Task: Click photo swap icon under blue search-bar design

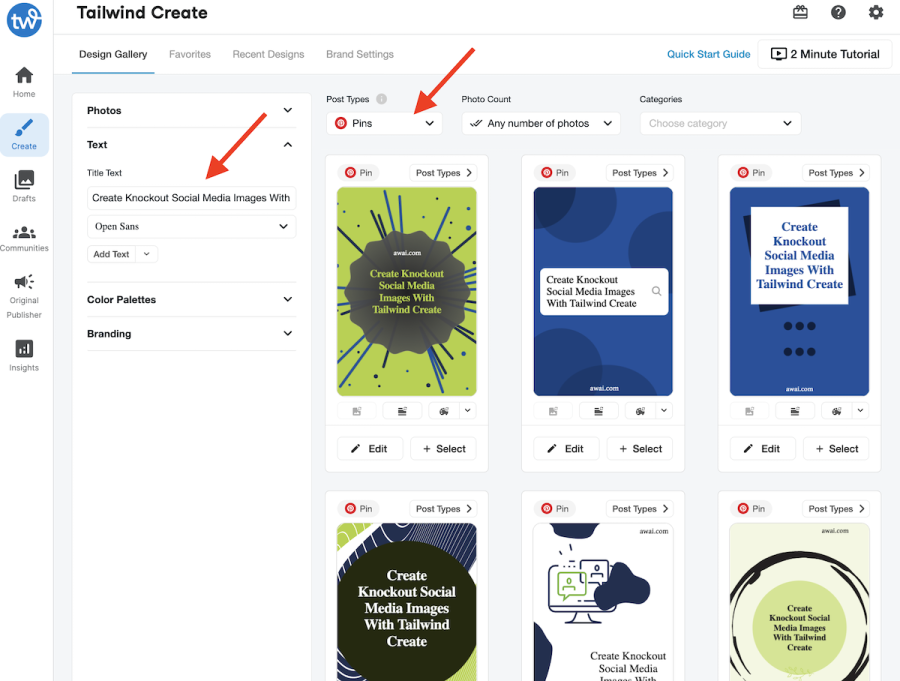Action: click(x=553, y=411)
